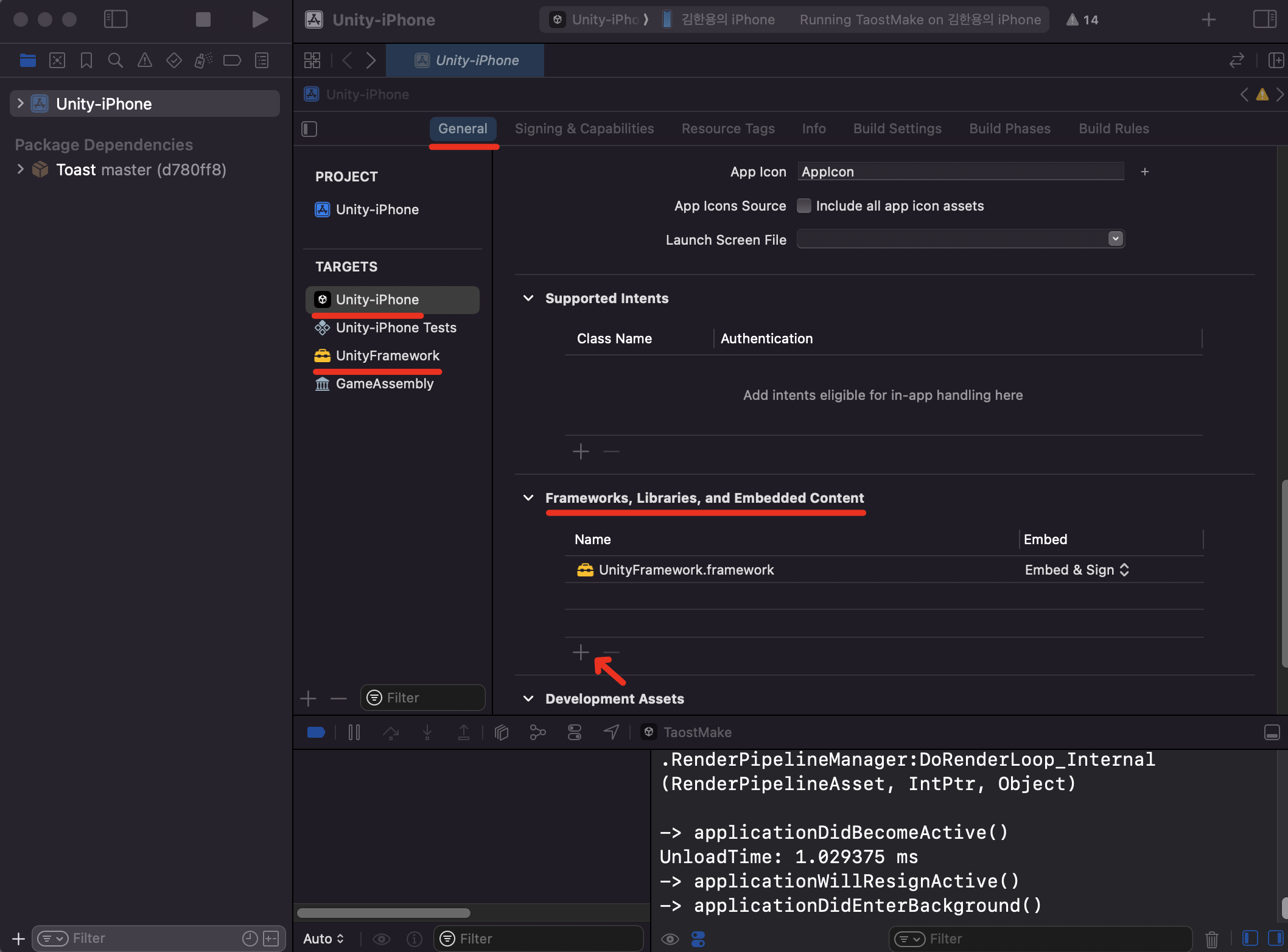
Task: Add a framework with plus button
Action: pyautogui.click(x=581, y=652)
